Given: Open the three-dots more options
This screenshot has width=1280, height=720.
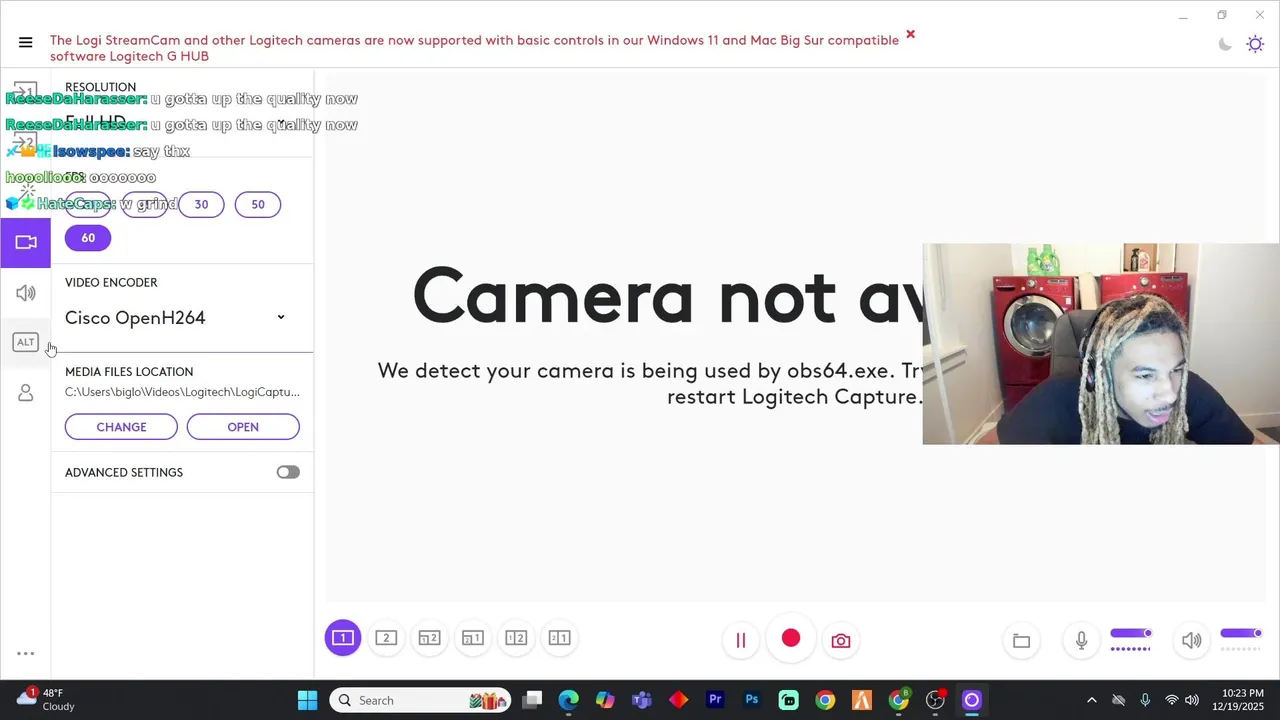Looking at the screenshot, I should 25,654.
